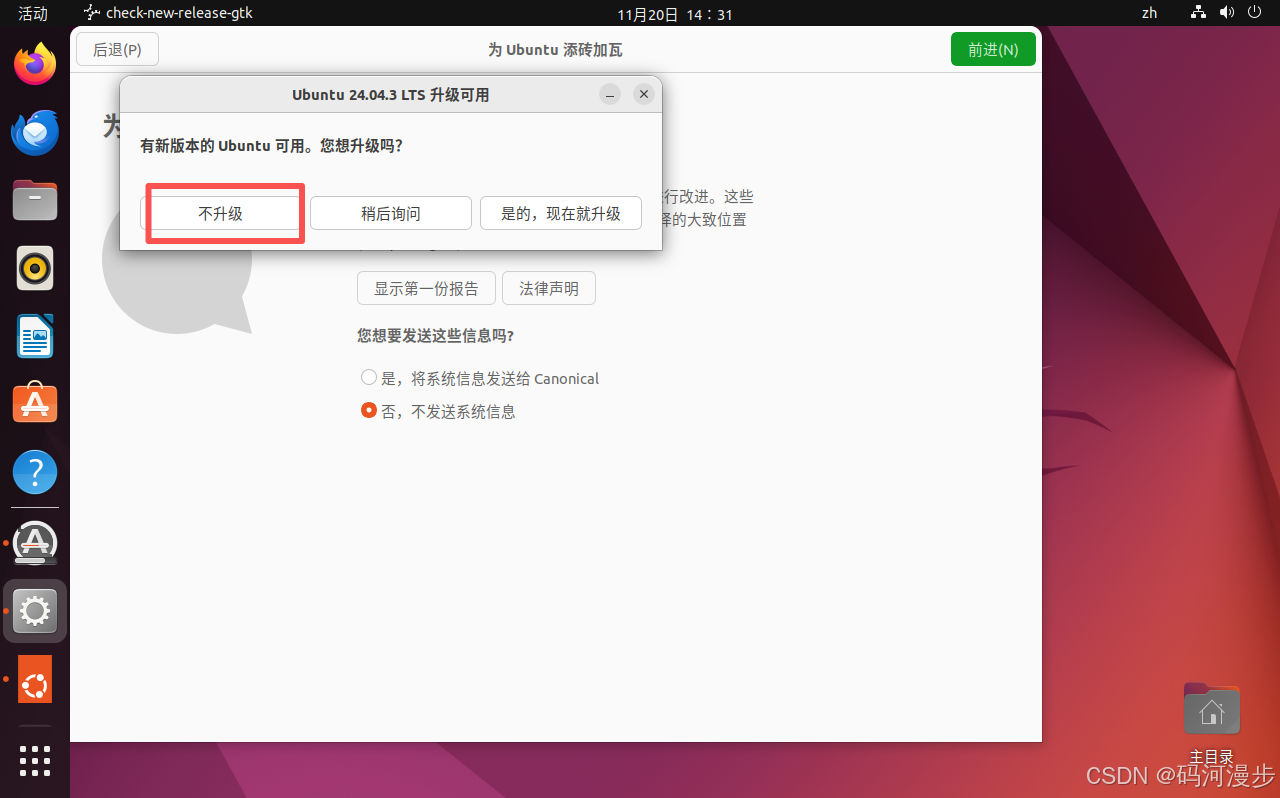Open the 活动 activities overview
This screenshot has width=1280, height=798.
coord(33,13)
